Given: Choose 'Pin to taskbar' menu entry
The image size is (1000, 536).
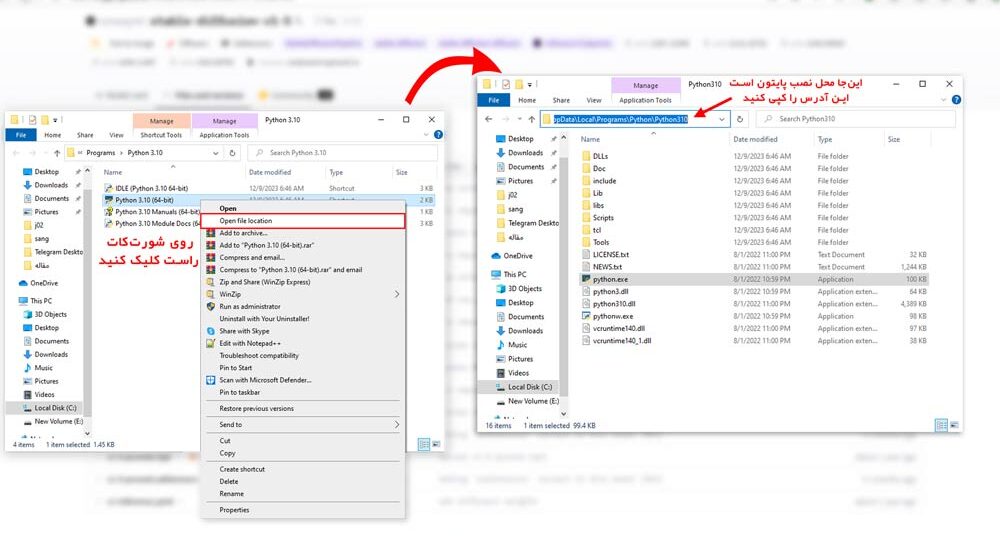Looking at the screenshot, I should click(239, 392).
